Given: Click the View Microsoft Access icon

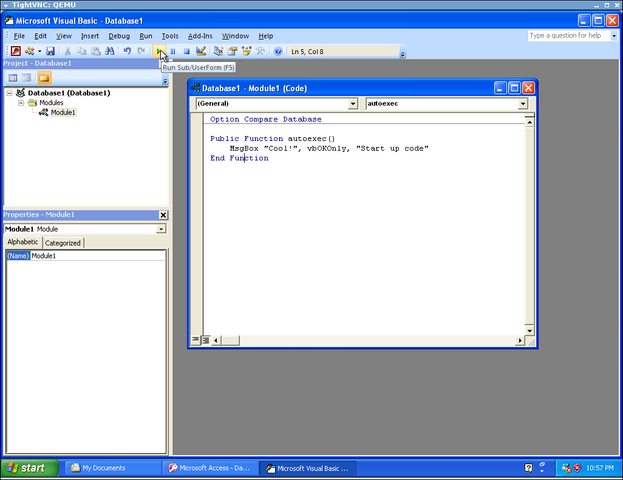Looking at the screenshot, I should 16,51.
